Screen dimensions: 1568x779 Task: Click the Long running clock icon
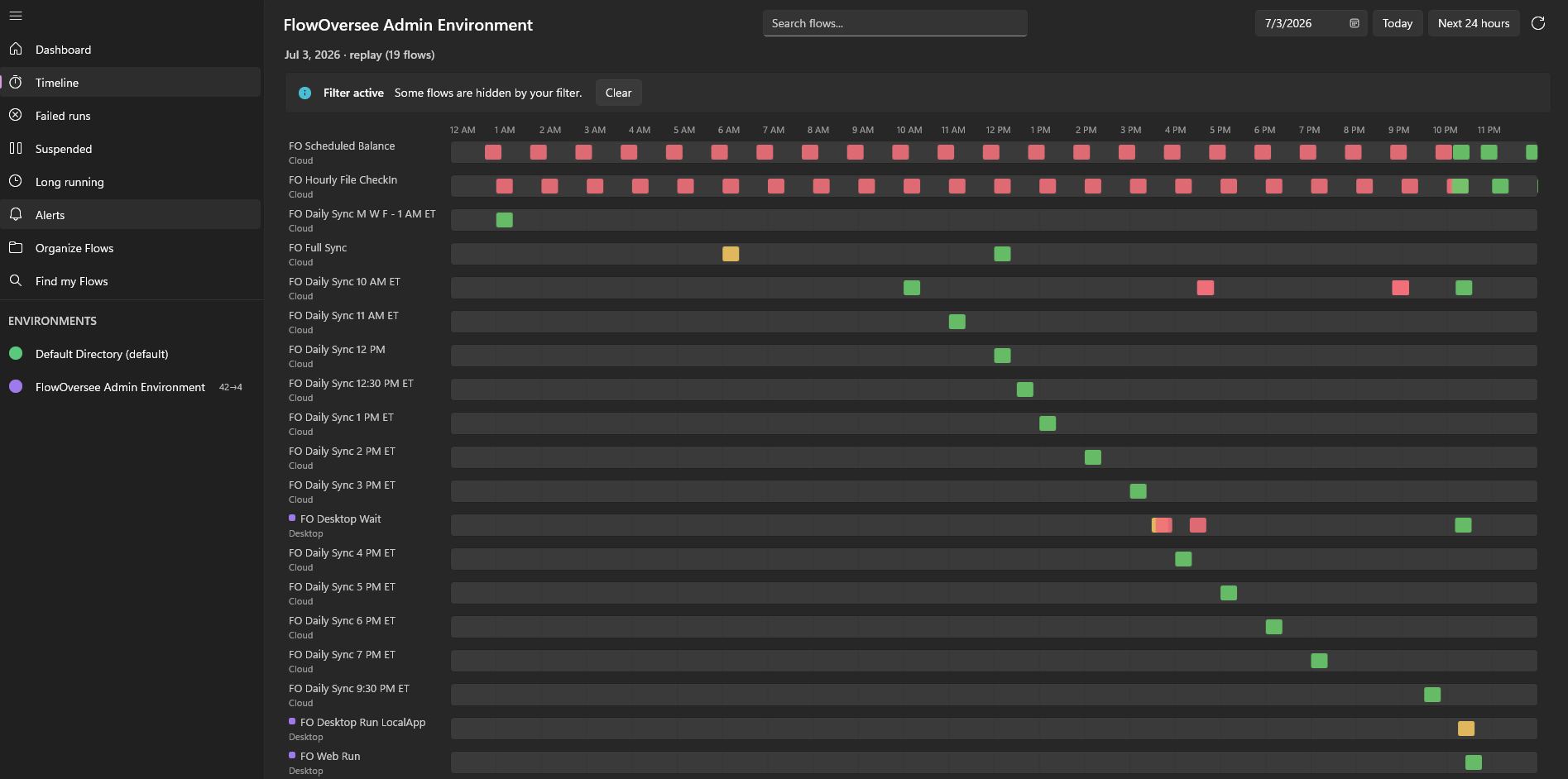coord(16,182)
